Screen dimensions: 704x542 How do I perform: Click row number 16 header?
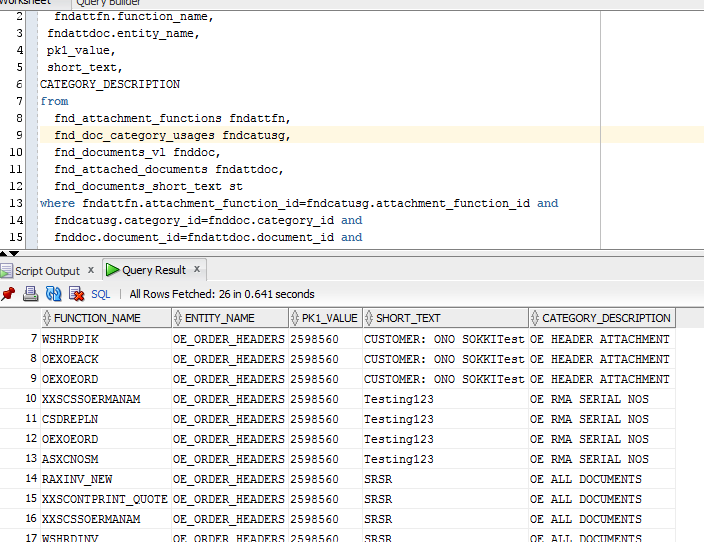point(31,519)
